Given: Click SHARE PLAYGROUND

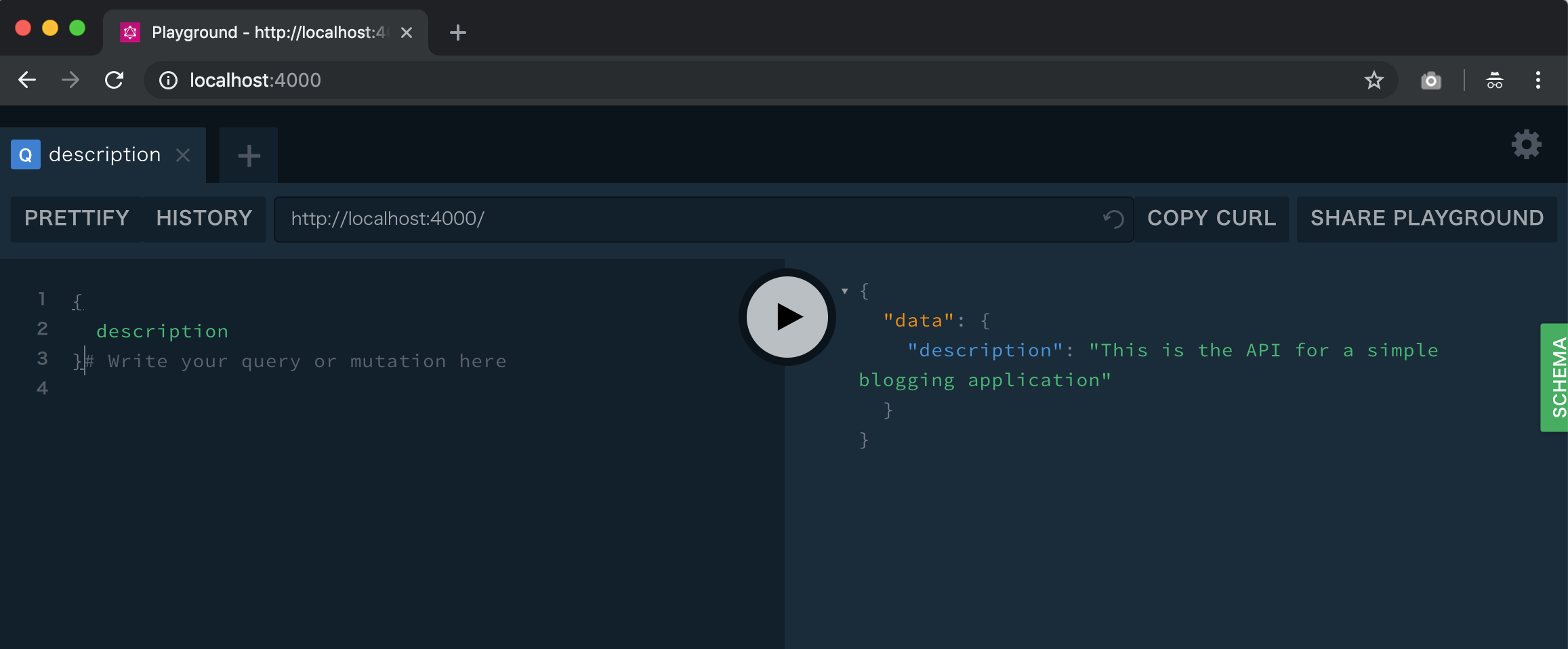Looking at the screenshot, I should (1426, 218).
